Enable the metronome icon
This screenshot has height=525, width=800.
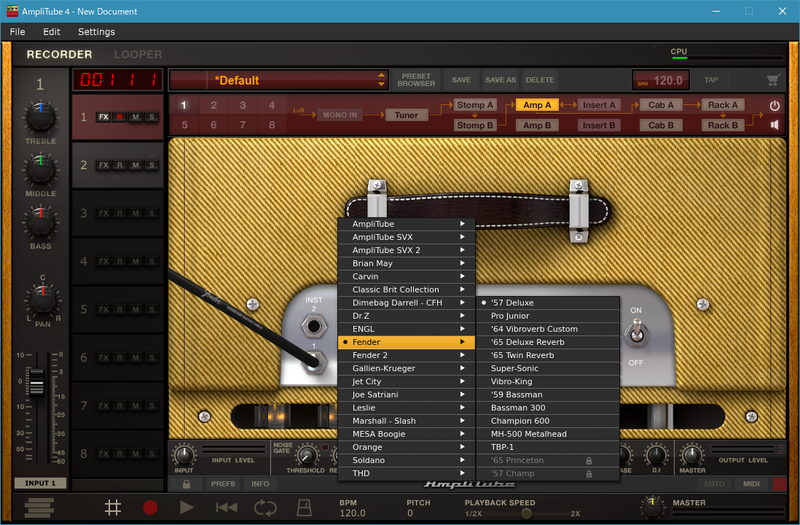click(304, 508)
